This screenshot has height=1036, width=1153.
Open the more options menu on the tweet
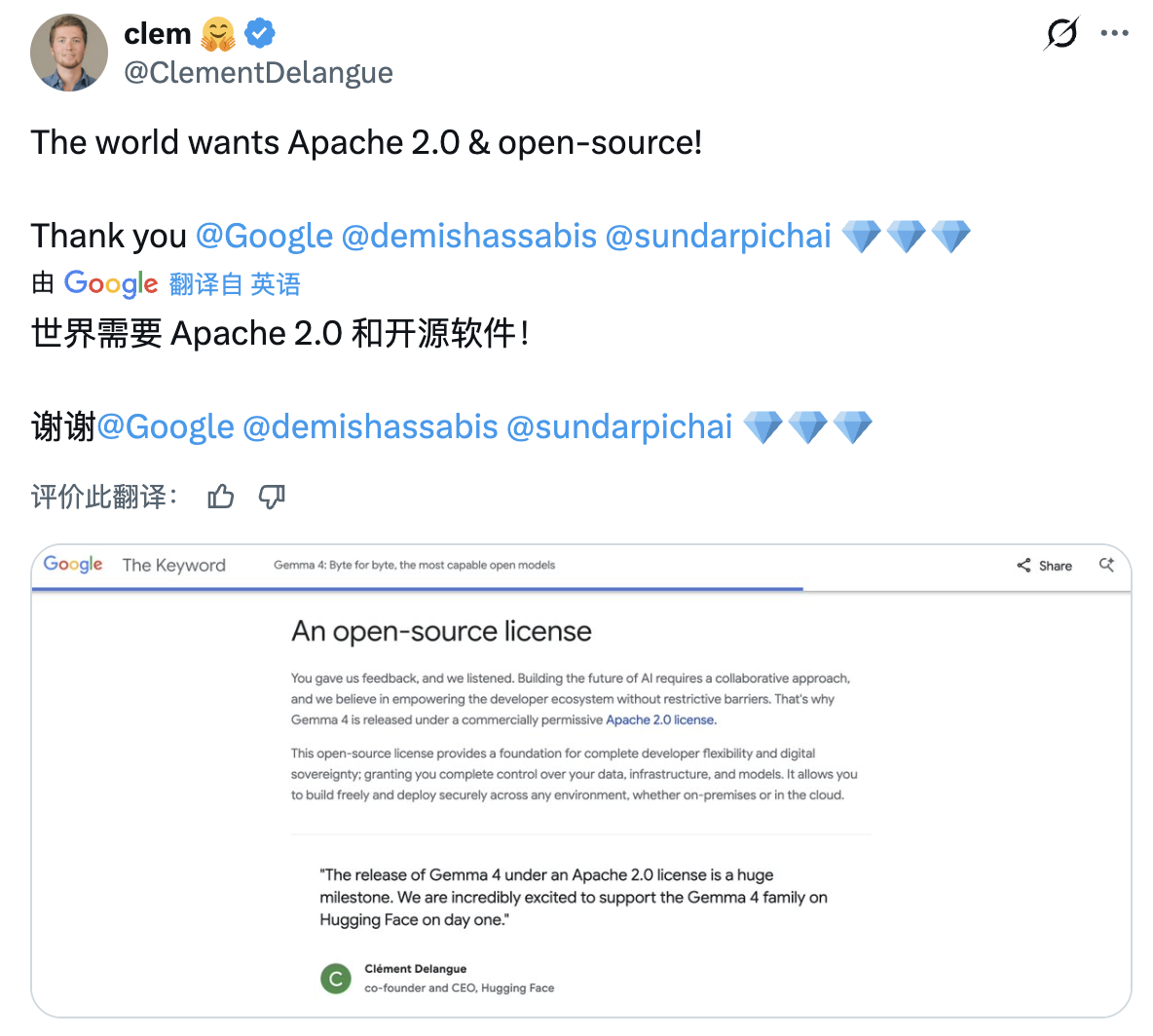coord(1114,32)
